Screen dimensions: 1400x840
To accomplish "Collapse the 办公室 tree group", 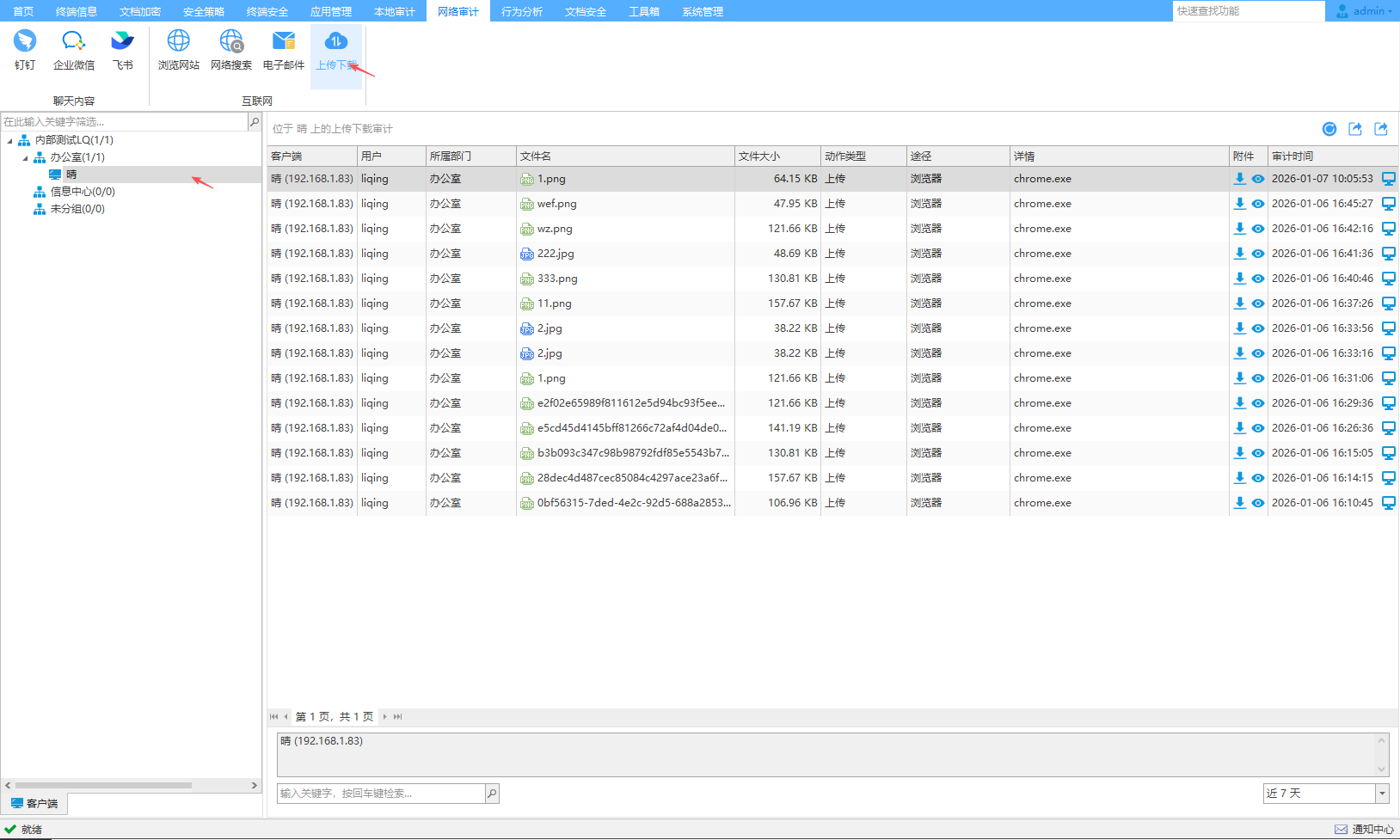I will (x=26, y=158).
